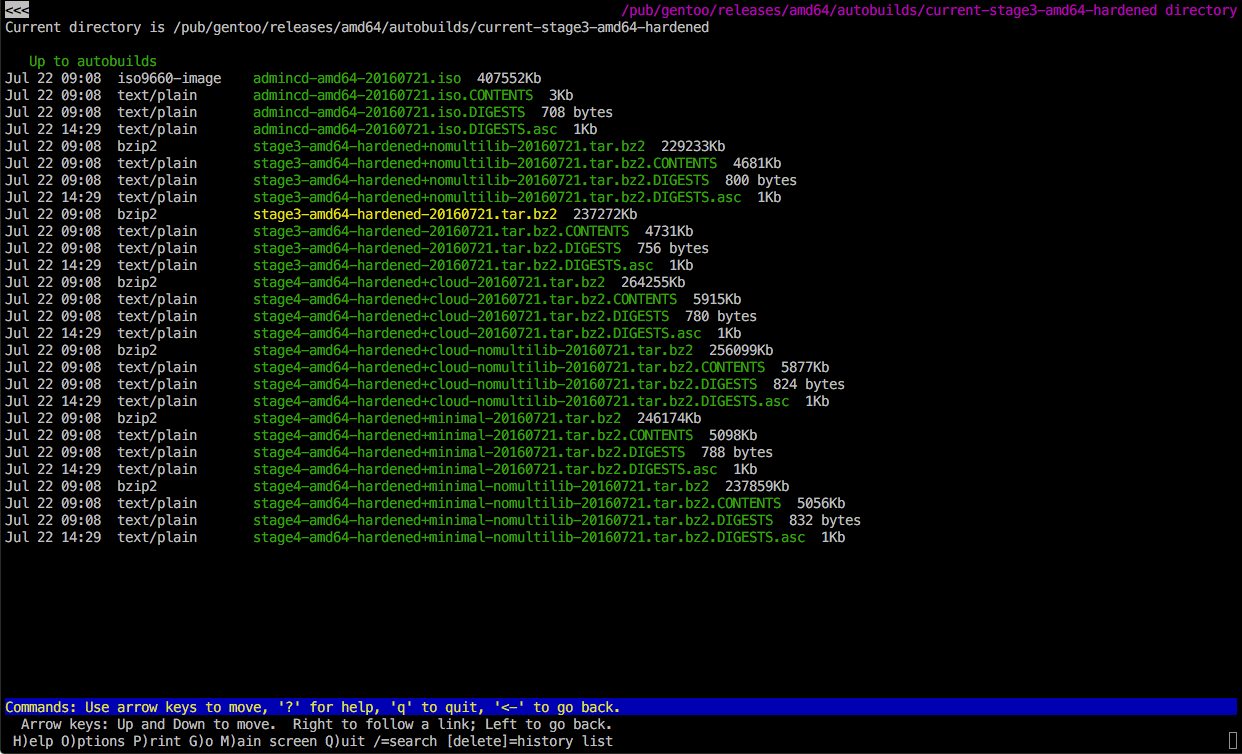Viewport: 1242px width, 754px height.
Task: Open stage4-amd64-hardened+cloud-20160721.tar.bz2.DIGESTS link
Action: 461,316
